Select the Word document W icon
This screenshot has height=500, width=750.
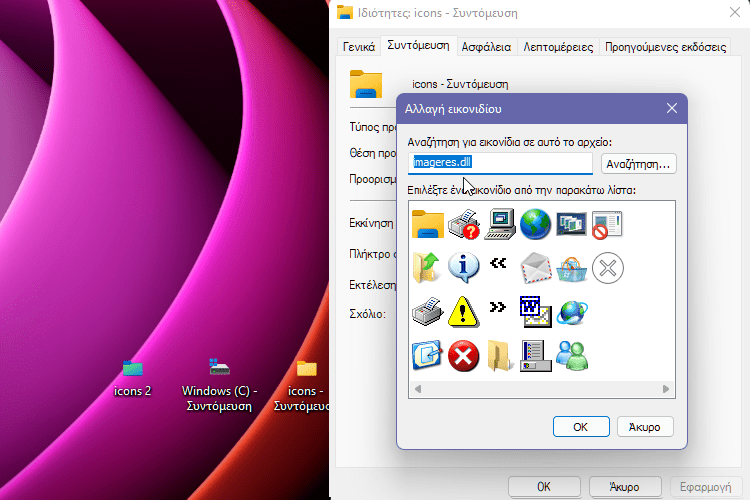[535, 311]
